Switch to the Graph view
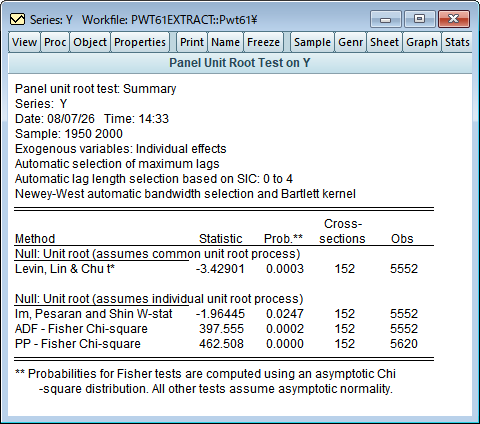Screen dimensions: 480x424 pos(422,42)
